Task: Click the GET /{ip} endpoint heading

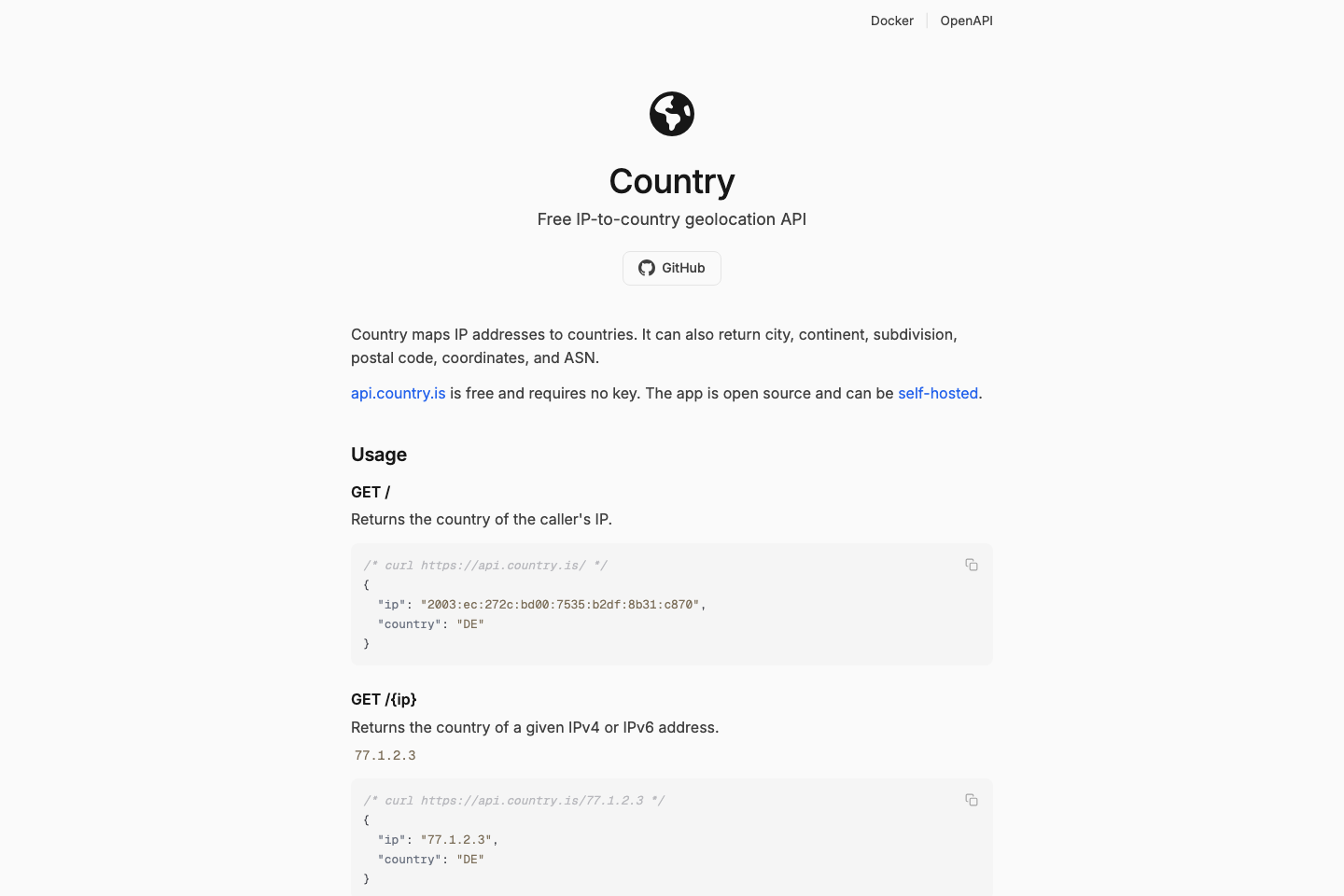Action: click(384, 699)
